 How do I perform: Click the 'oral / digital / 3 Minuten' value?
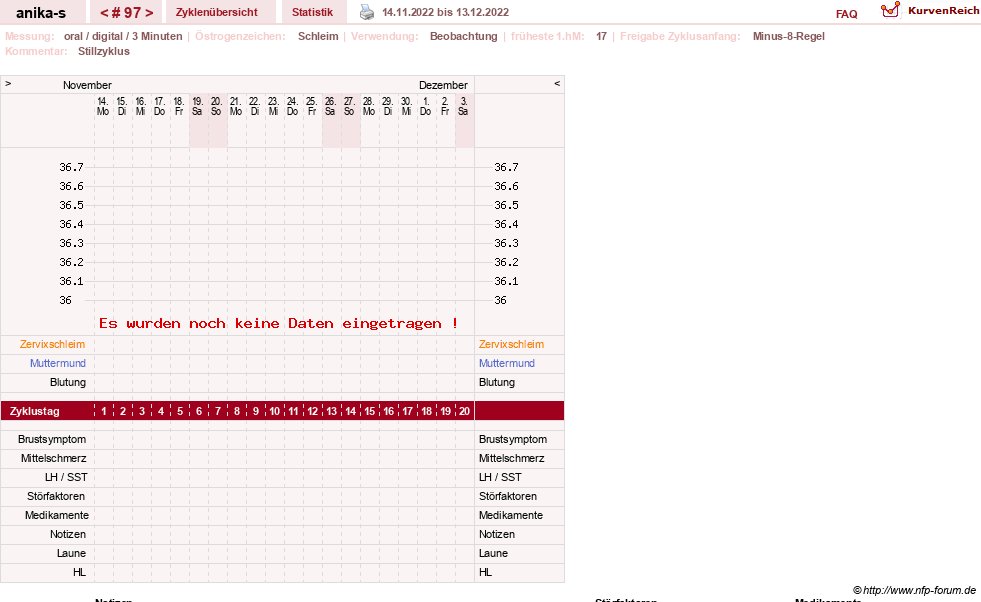[x=123, y=36]
